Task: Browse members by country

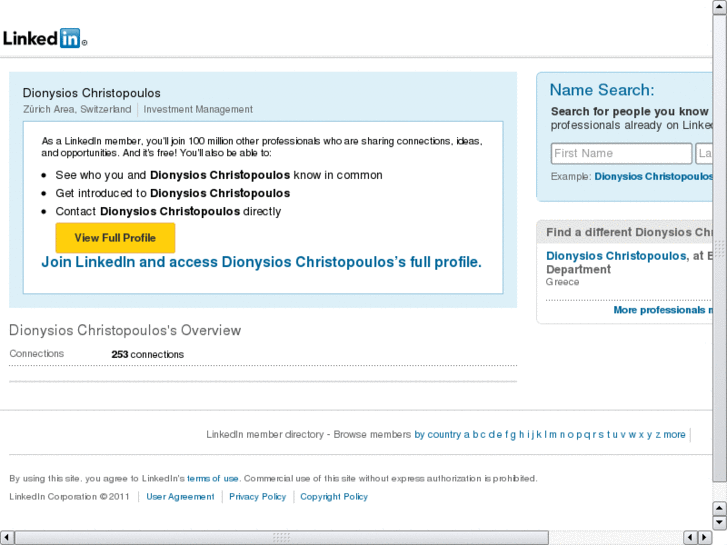Action: pyautogui.click(x=438, y=435)
